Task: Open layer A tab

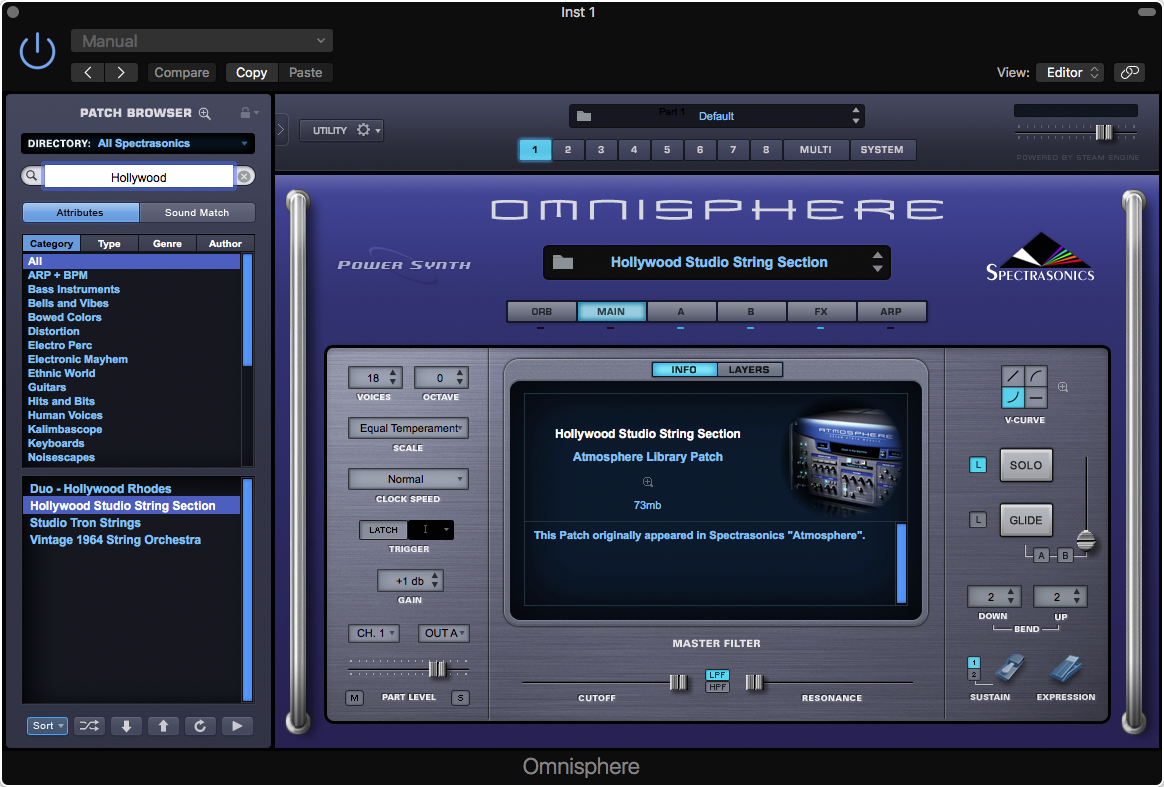Action: coord(681,311)
